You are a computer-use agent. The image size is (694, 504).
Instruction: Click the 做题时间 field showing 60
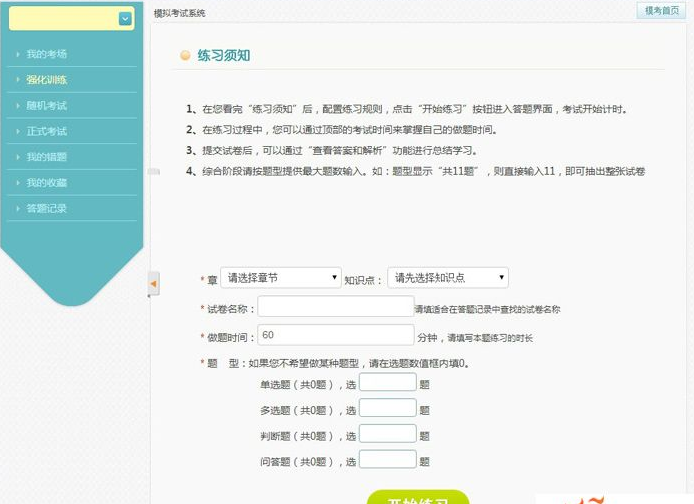(336, 335)
